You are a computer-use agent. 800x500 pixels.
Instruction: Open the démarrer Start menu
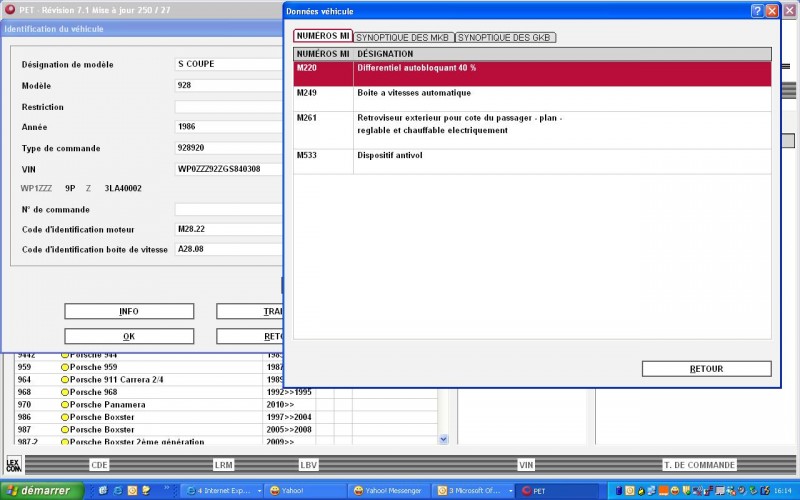tap(41, 491)
